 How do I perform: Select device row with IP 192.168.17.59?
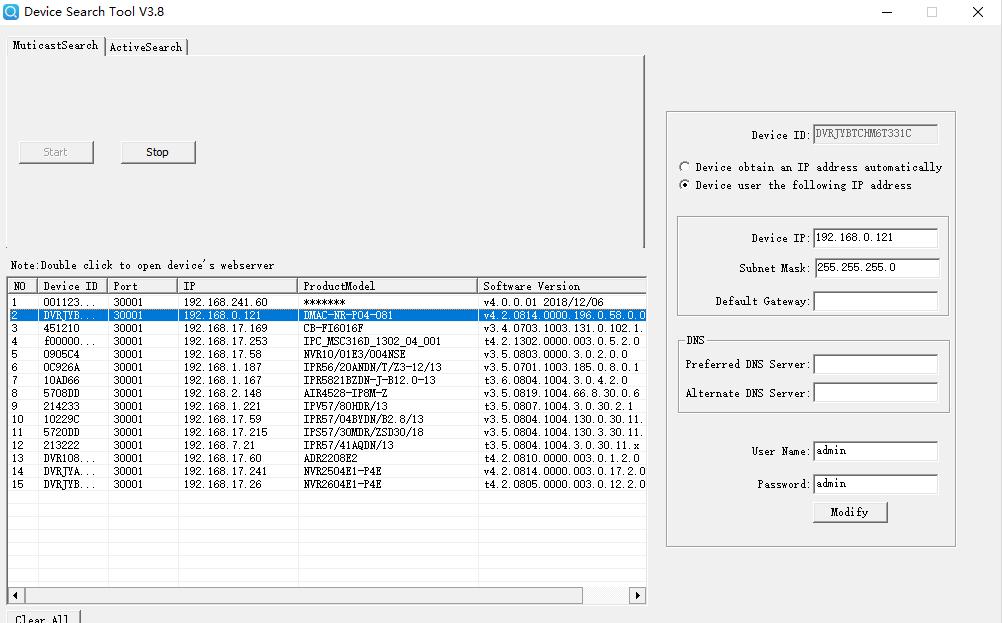tap(327, 419)
